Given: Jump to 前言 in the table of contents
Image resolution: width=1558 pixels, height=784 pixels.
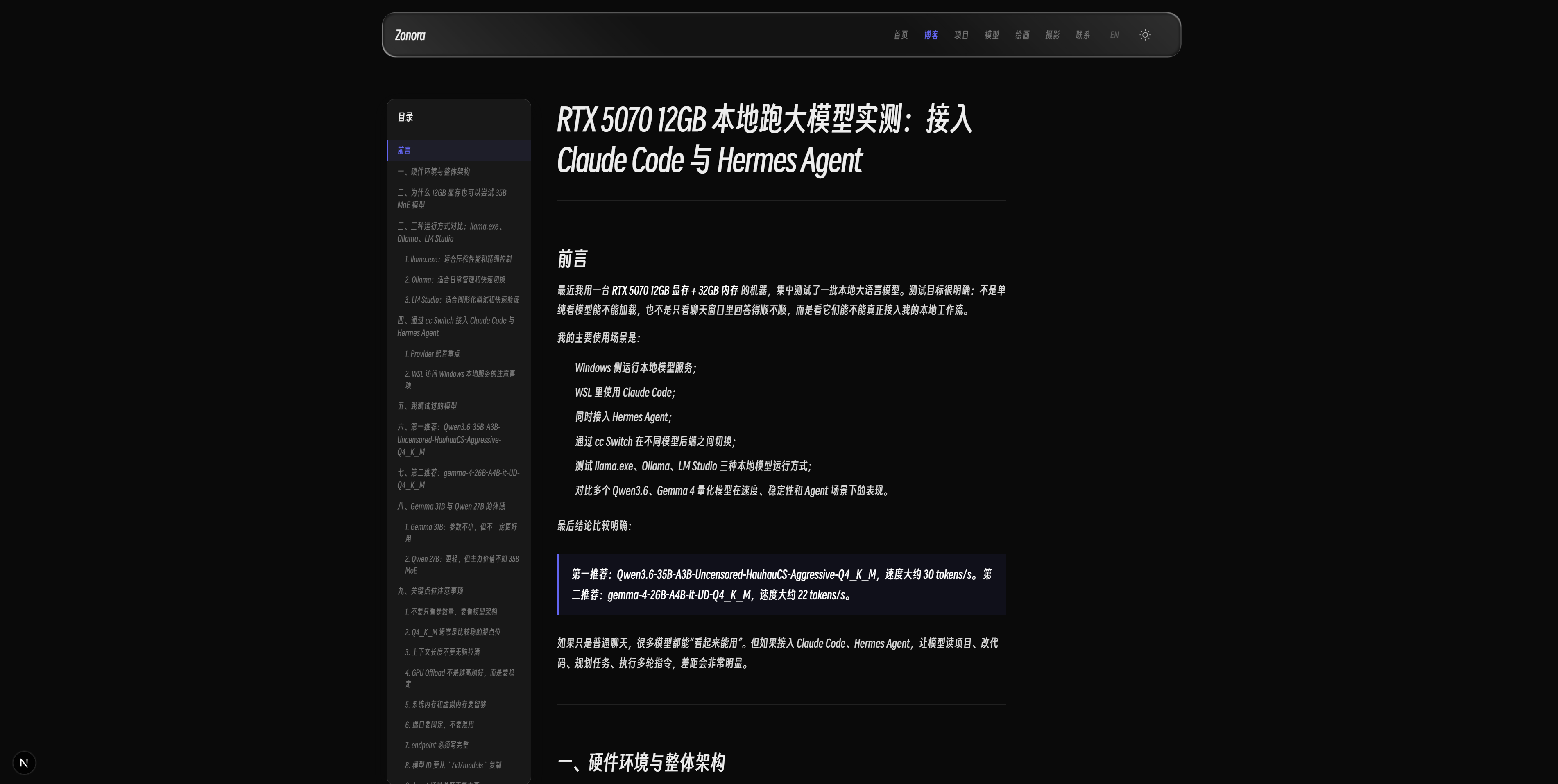Looking at the screenshot, I should click(x=459, y=151).
